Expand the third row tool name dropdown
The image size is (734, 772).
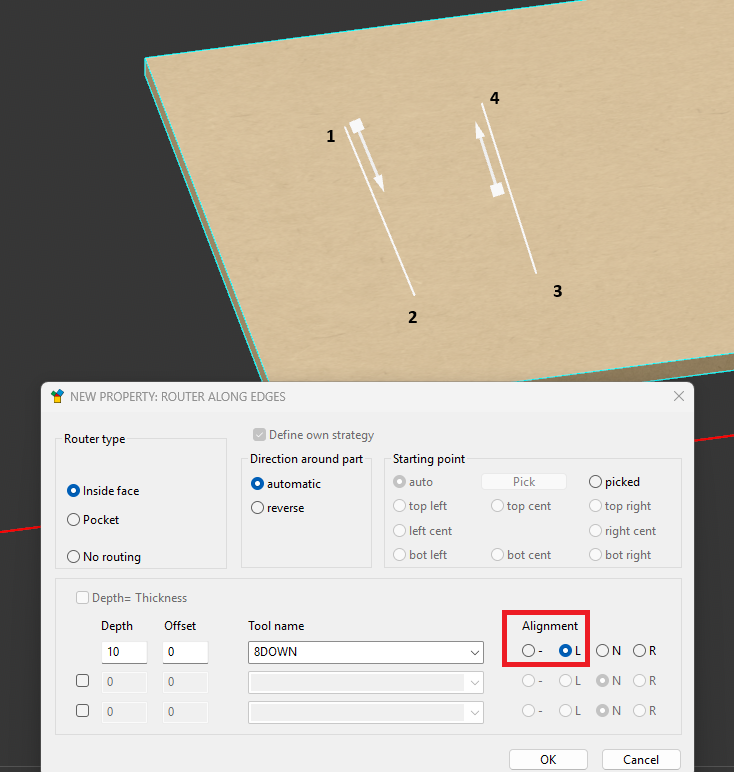click(473, 712)
